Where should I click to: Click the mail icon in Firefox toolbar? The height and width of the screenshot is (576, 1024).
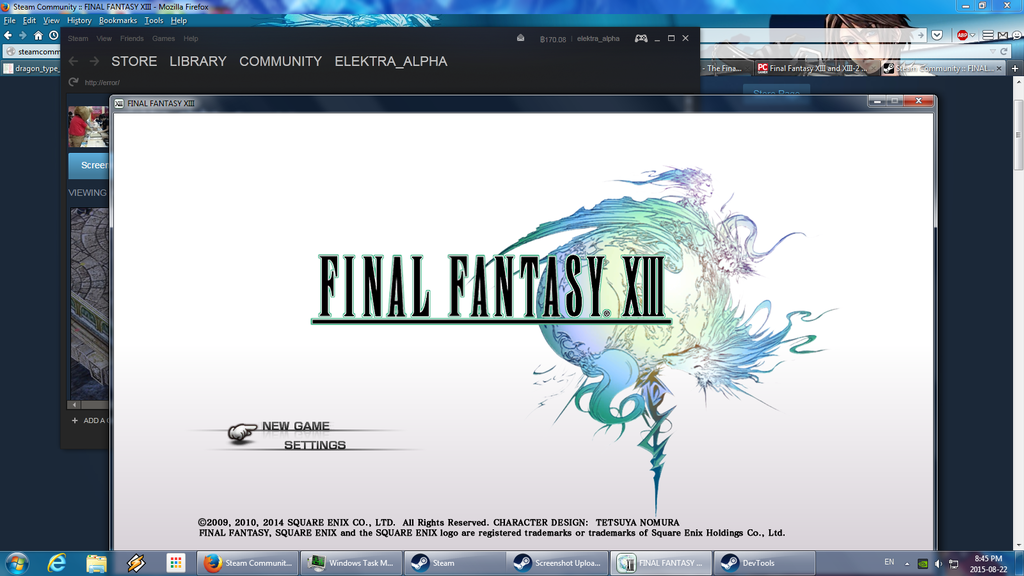click(x=1002, y=35)
